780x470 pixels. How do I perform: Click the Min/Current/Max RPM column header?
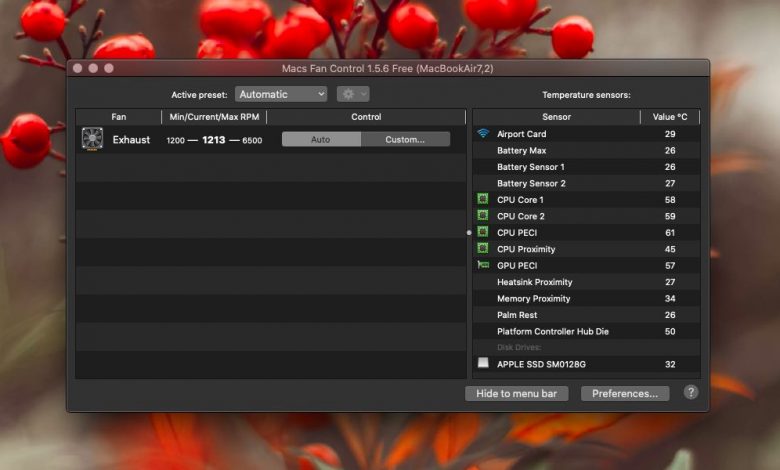214,117
